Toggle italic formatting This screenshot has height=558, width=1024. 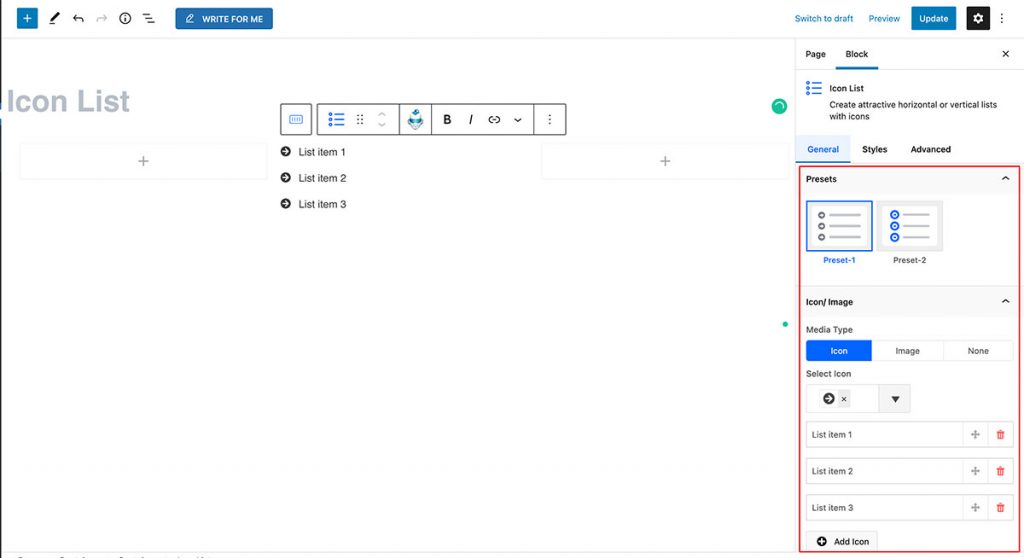[x=470, y=119]
